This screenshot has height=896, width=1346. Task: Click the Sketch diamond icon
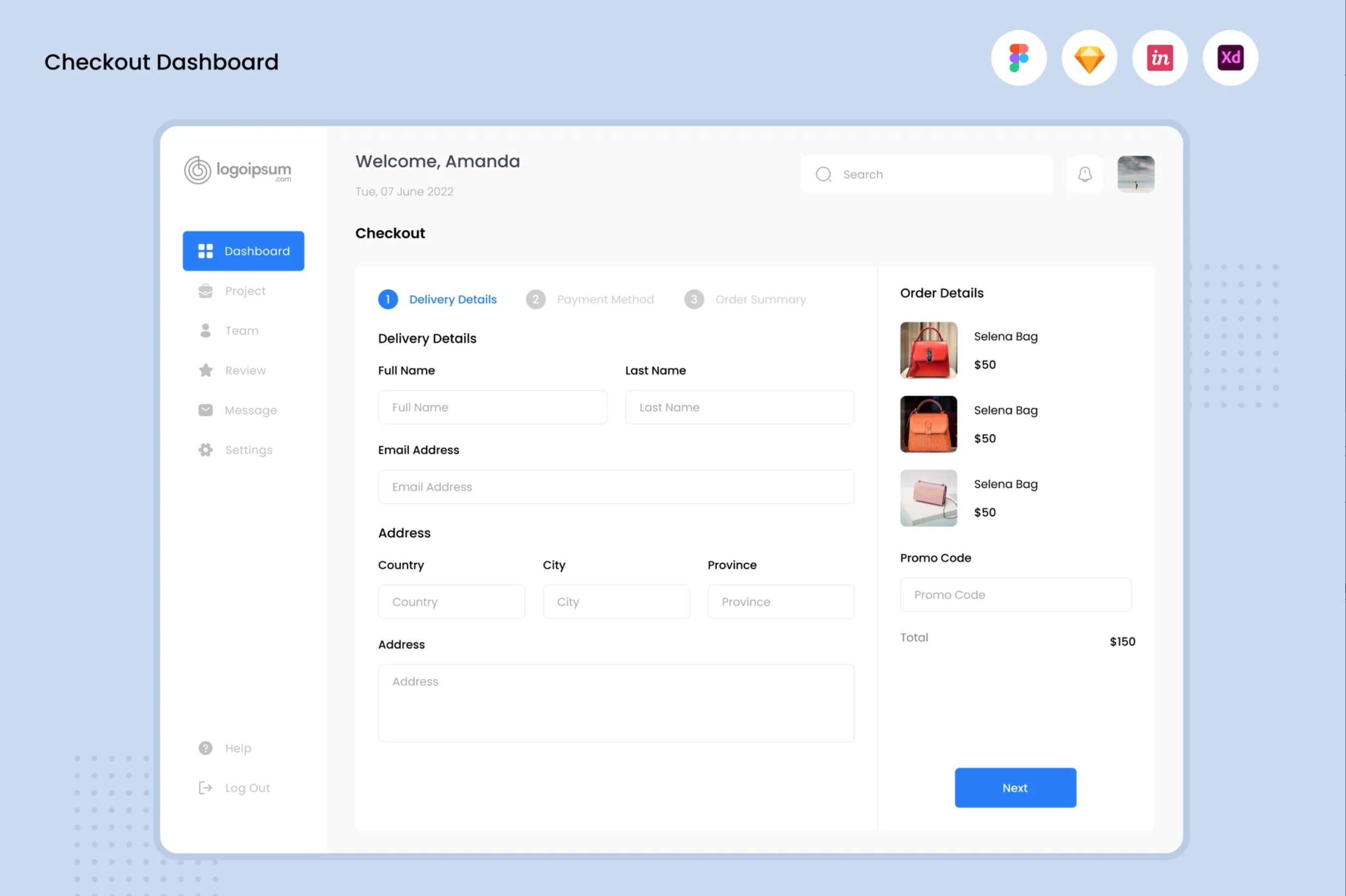(1089, 58)
